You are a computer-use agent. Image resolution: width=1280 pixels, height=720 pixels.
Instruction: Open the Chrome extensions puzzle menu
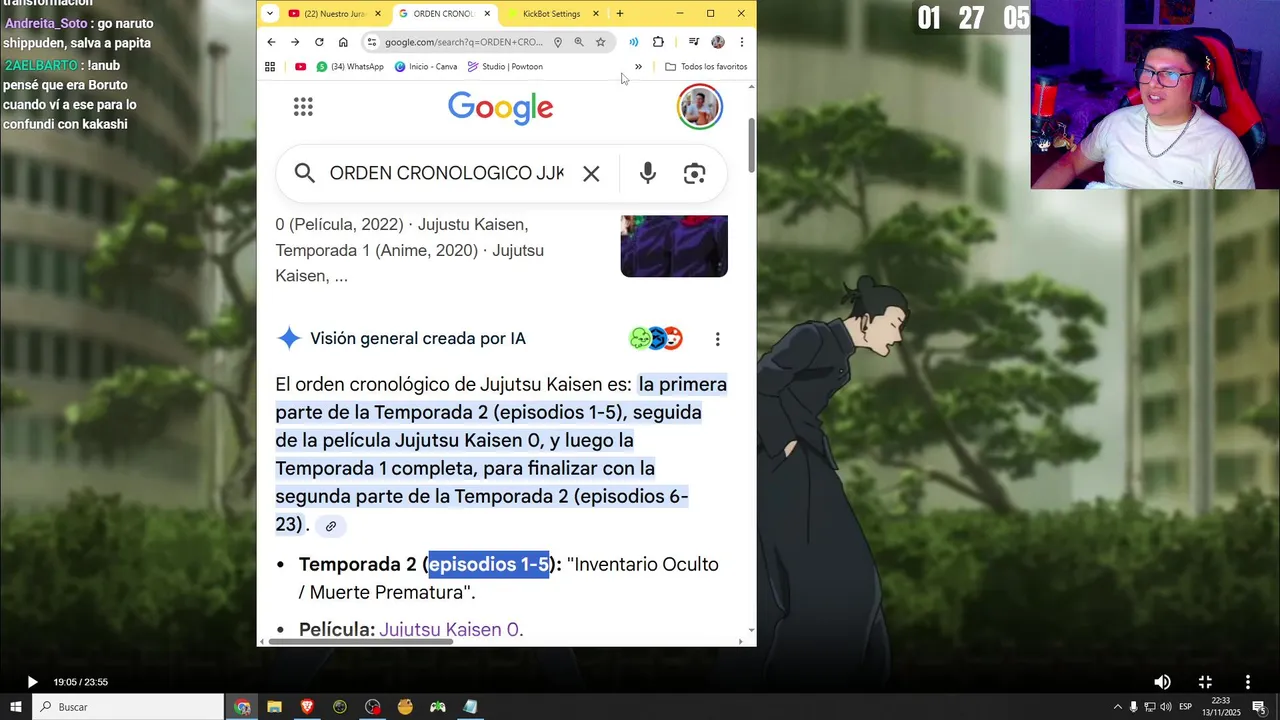[658, 42]
